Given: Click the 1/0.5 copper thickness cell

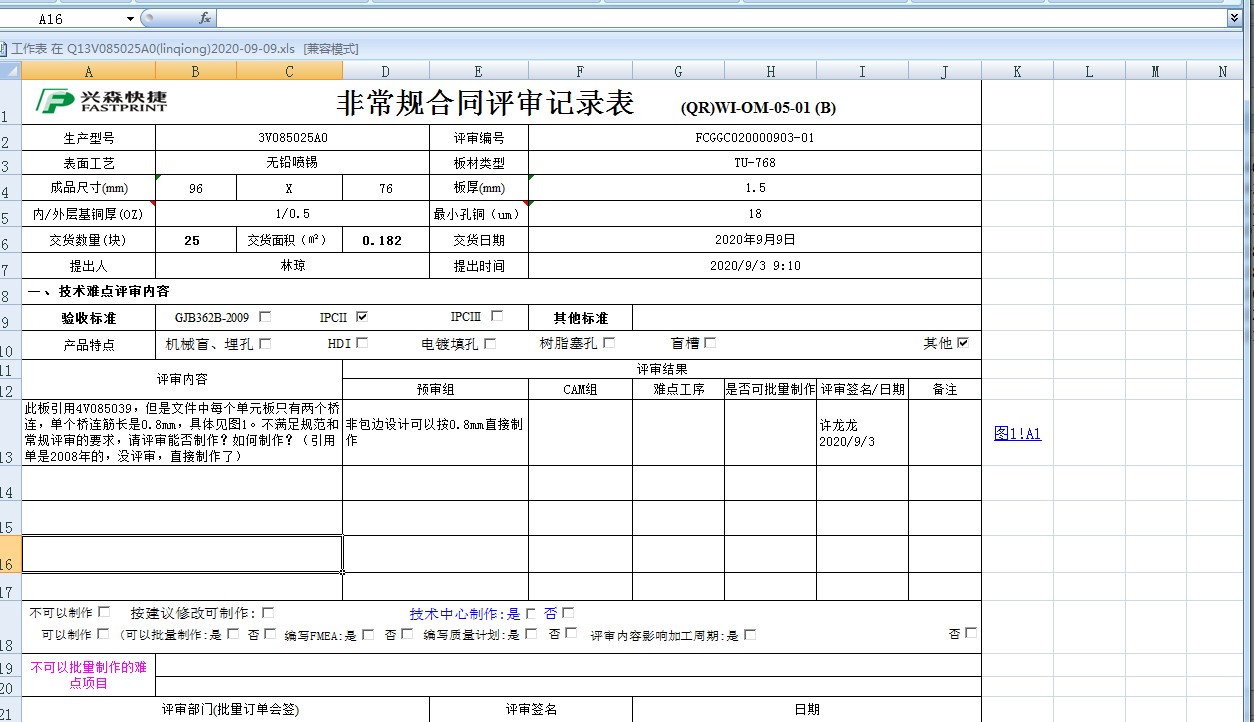Looking at the screenshot, I should point(292,214).
